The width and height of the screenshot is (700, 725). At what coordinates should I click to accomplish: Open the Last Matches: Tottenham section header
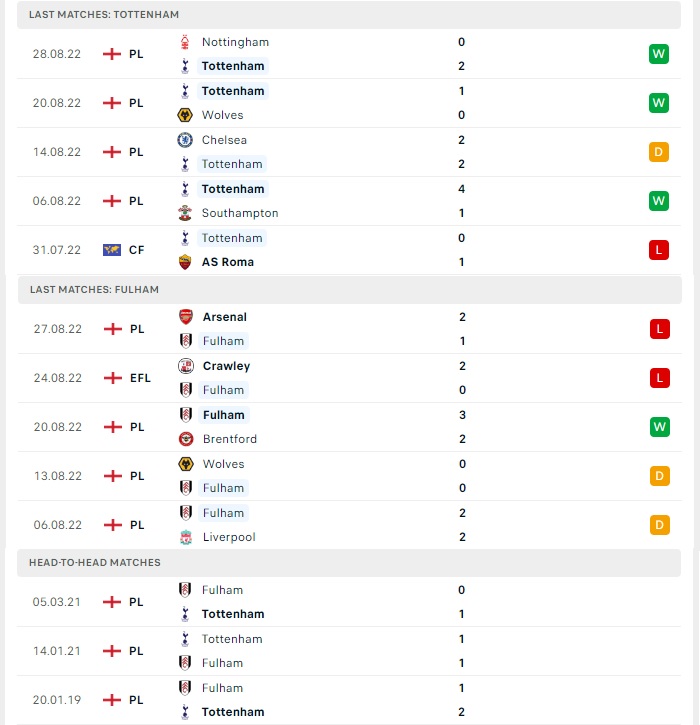pos(349,15)
